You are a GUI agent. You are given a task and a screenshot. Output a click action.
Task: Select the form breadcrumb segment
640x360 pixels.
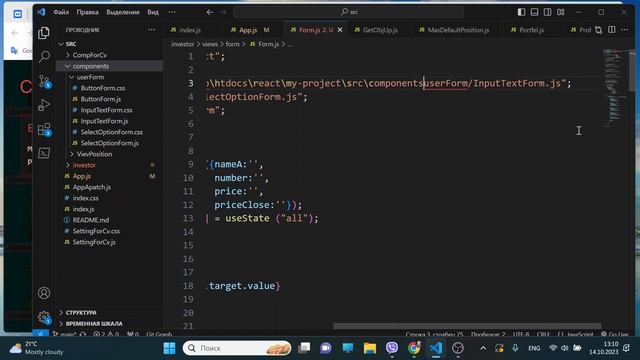(233, 44)
